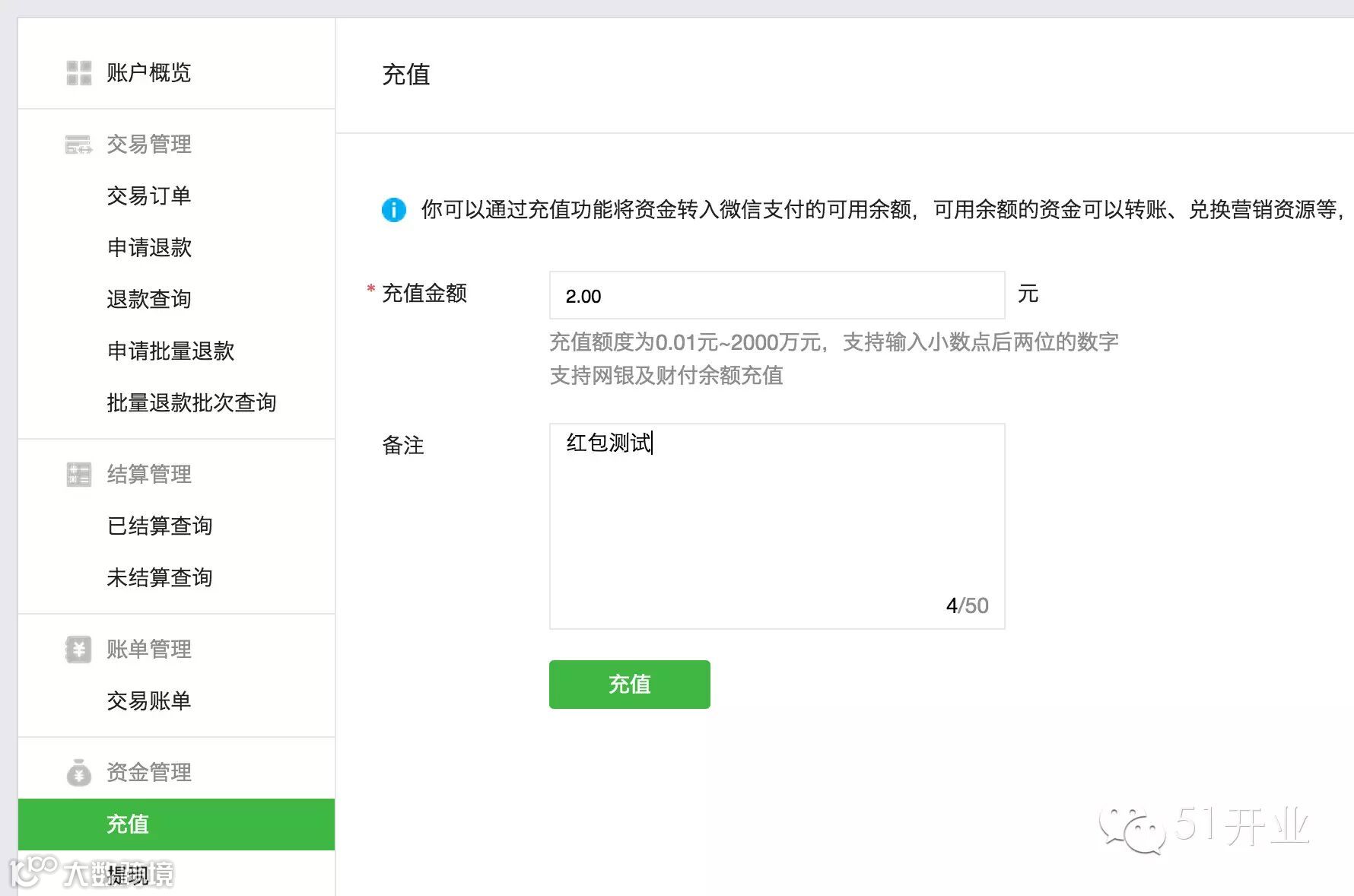The height and width of the screenshot is (896, 1354).
Task: Go to 未结算查询 page
Action: 160,578
